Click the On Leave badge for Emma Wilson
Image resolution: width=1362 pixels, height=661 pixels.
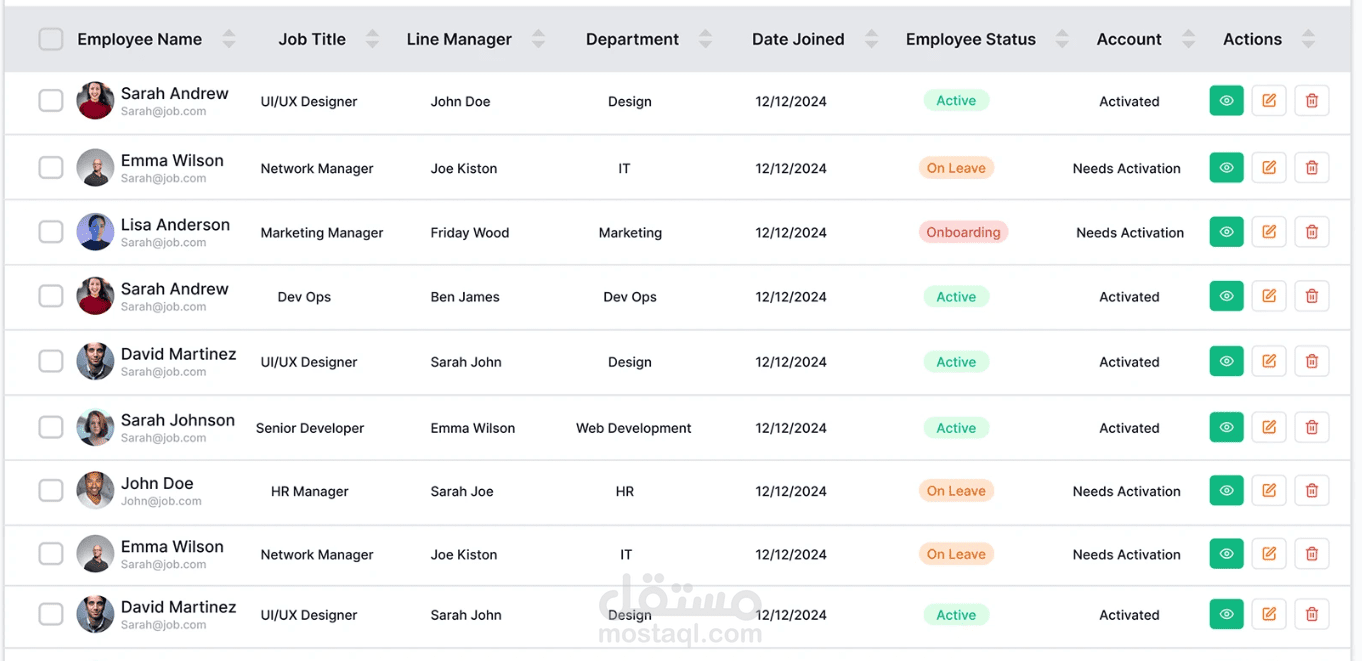pyautogui.click(x=956, y=167)
